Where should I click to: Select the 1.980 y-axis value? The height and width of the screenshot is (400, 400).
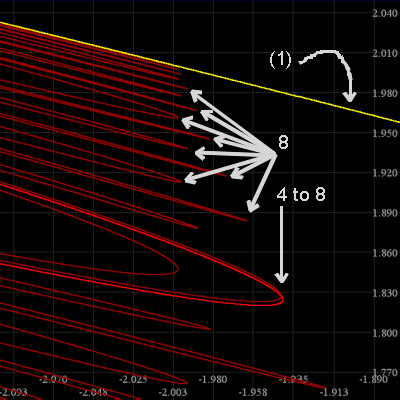[x=385, y=93]
